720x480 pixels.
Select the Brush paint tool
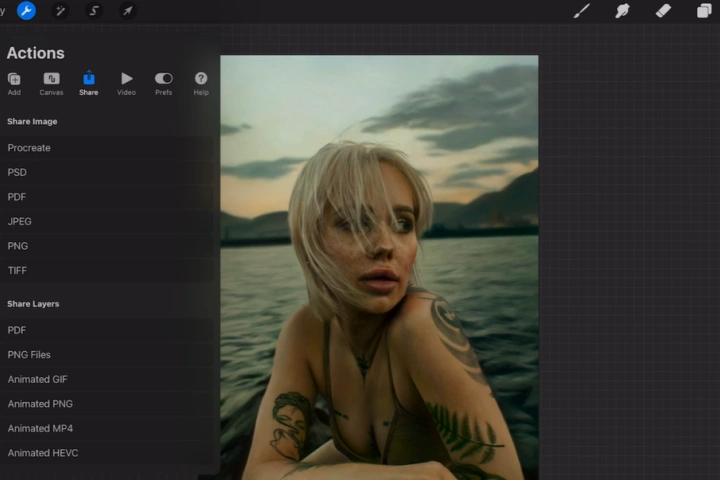tap(581, 11)
